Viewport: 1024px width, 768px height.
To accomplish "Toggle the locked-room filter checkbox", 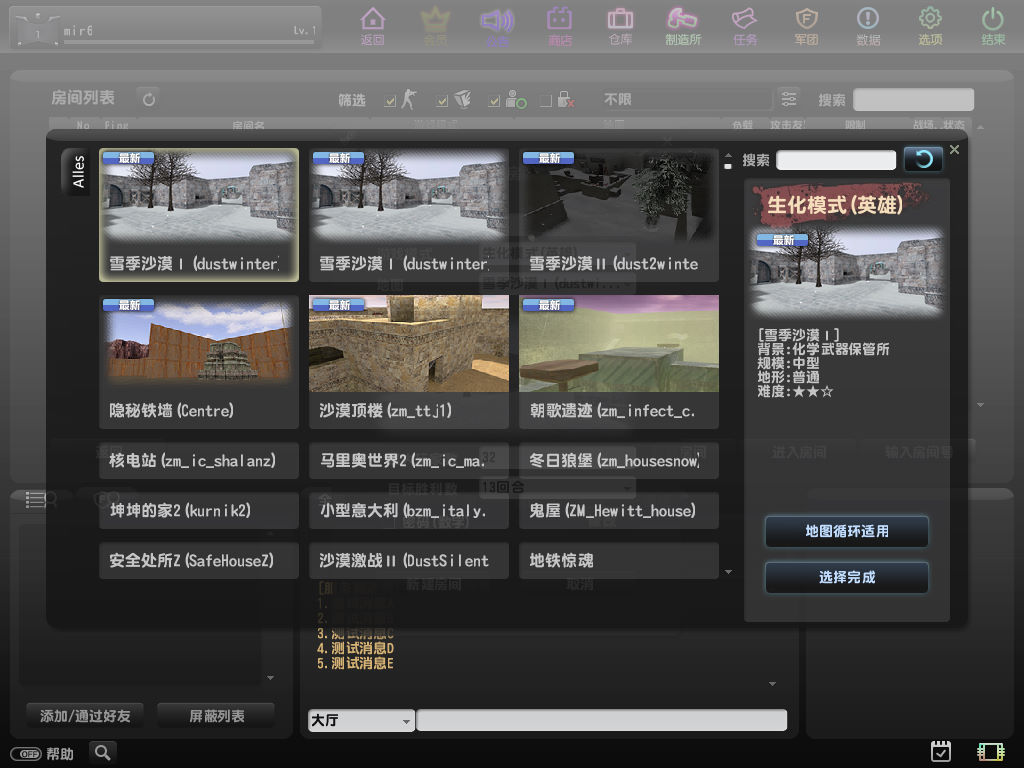I will point(546,101).
